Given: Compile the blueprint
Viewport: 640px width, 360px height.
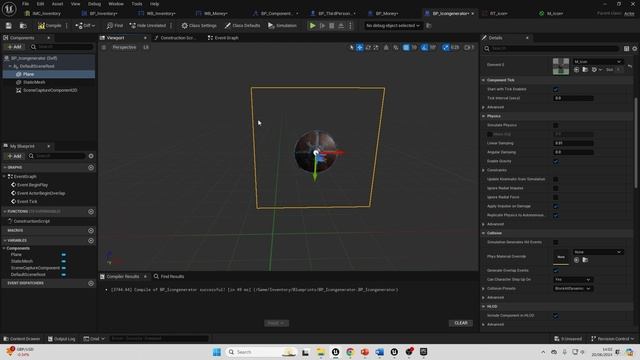Looking at the screenshot, I should tap(50, 26).
